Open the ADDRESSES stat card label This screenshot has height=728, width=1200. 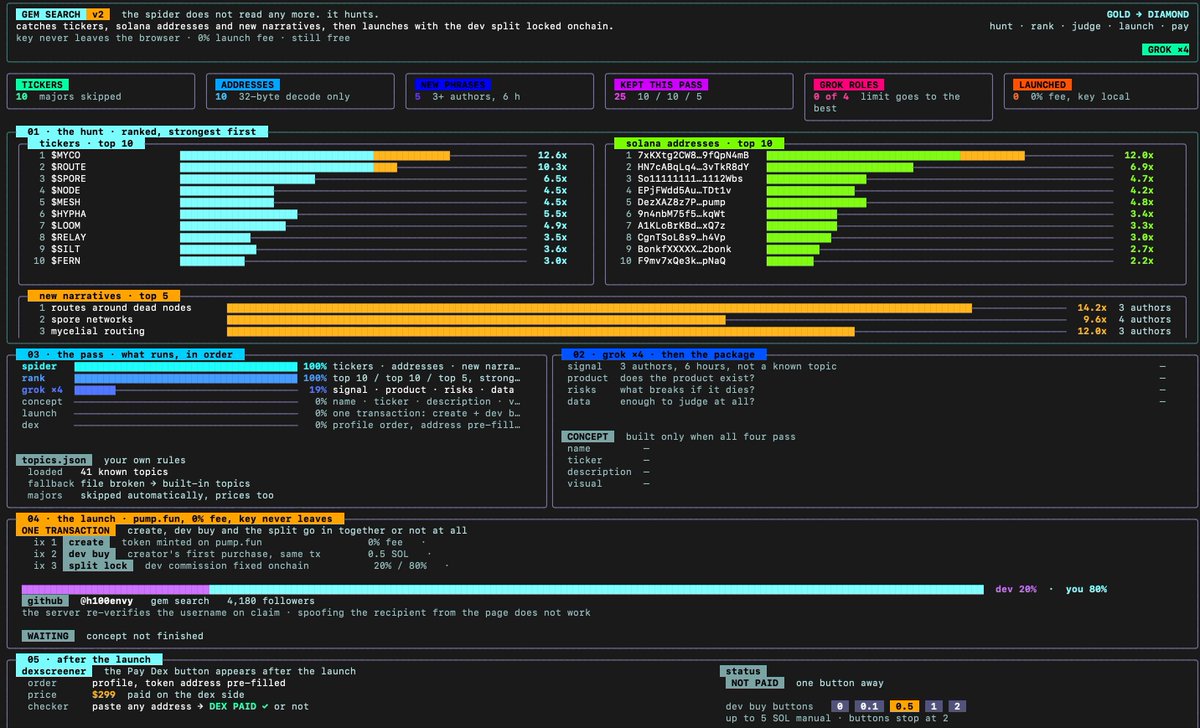[x=247, y=85]
